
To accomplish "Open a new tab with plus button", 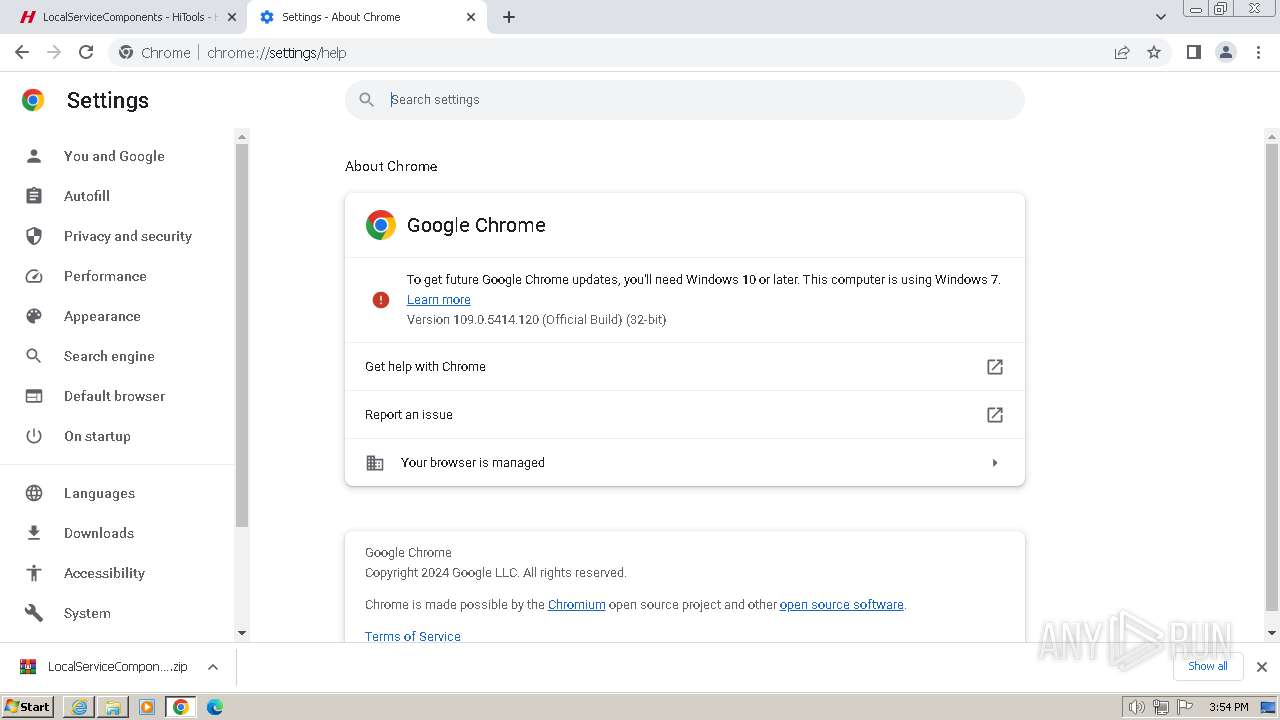I will pyautogui.click(x=509, y=17).
